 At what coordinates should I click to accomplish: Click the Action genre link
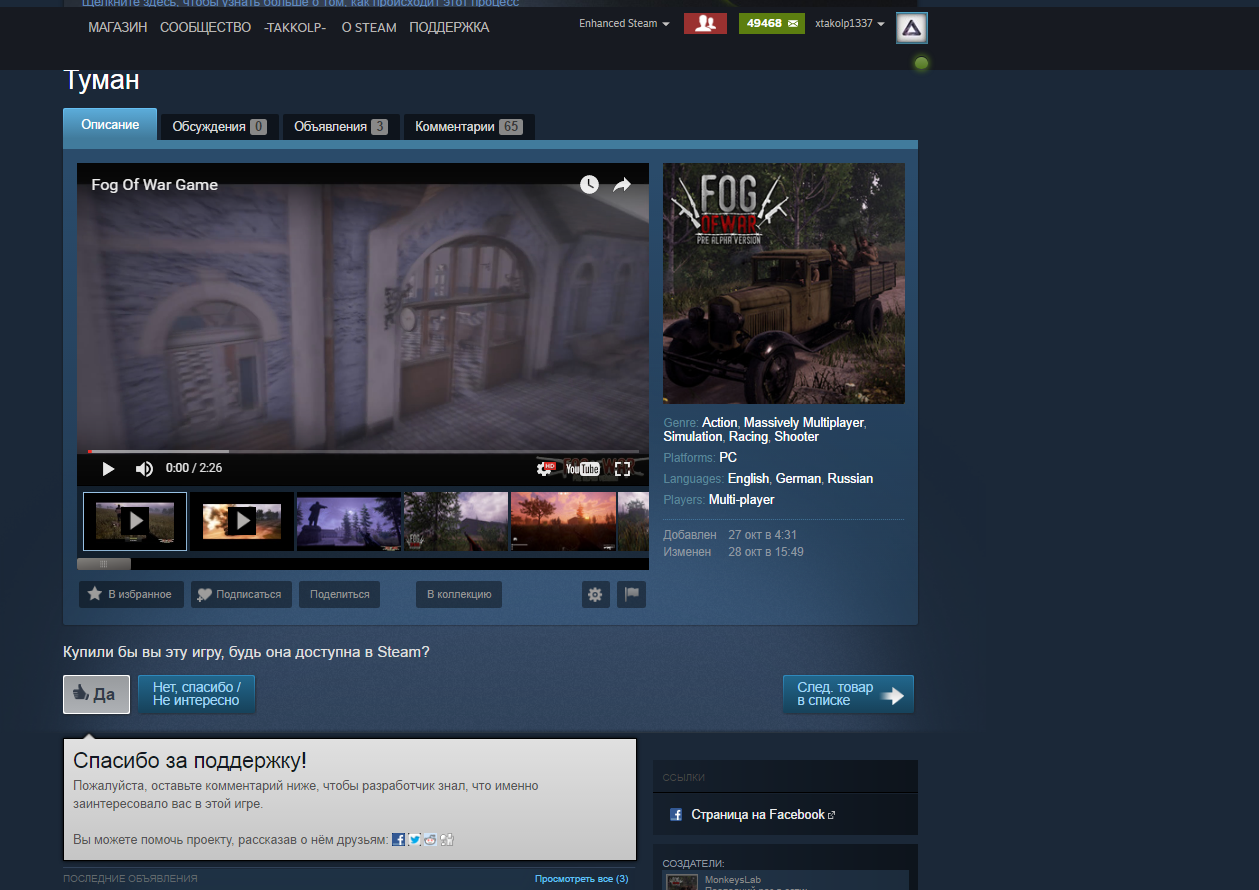pyautogui.click(x=720, y=423)
